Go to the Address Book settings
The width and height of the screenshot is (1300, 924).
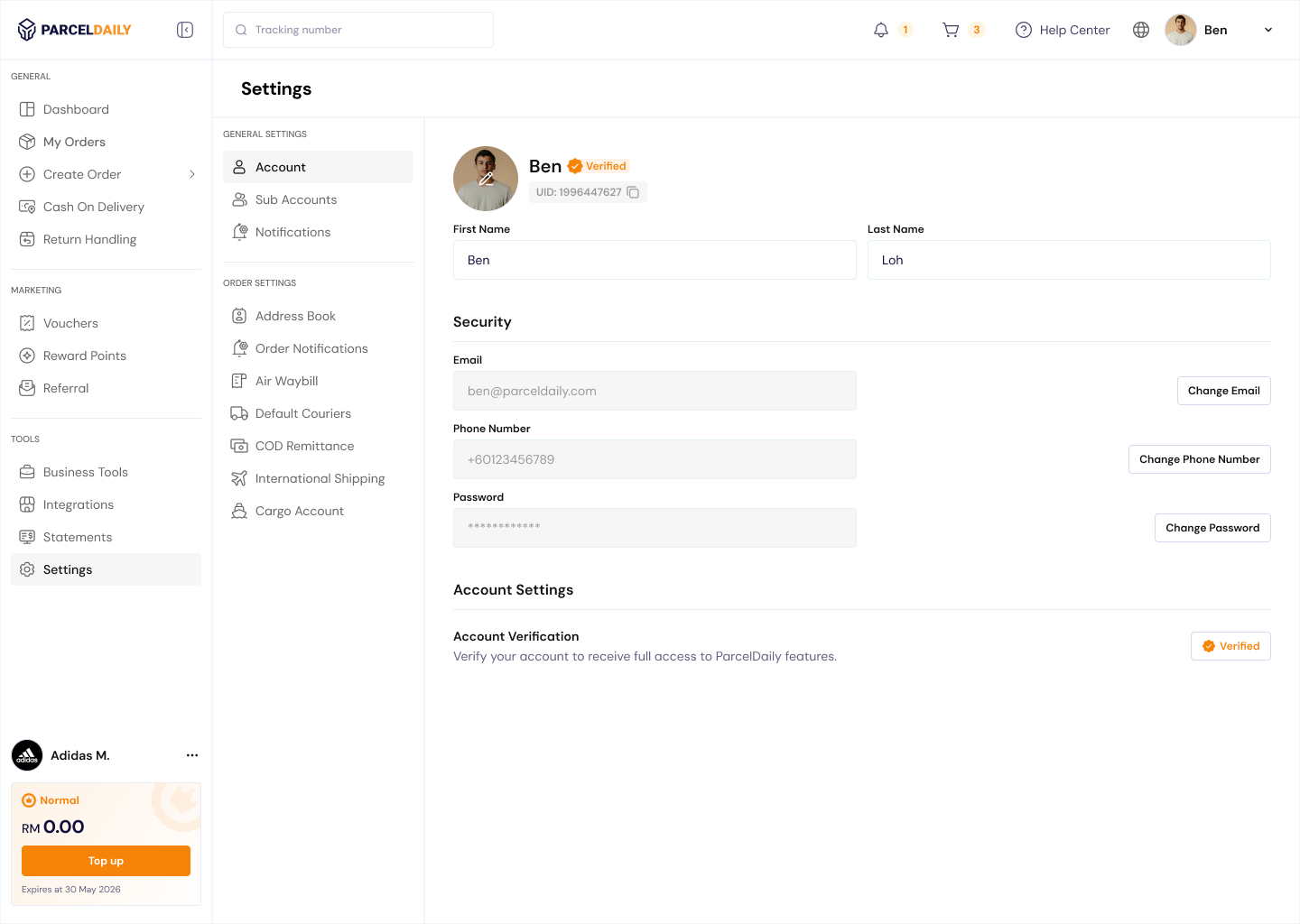(295, 316)
